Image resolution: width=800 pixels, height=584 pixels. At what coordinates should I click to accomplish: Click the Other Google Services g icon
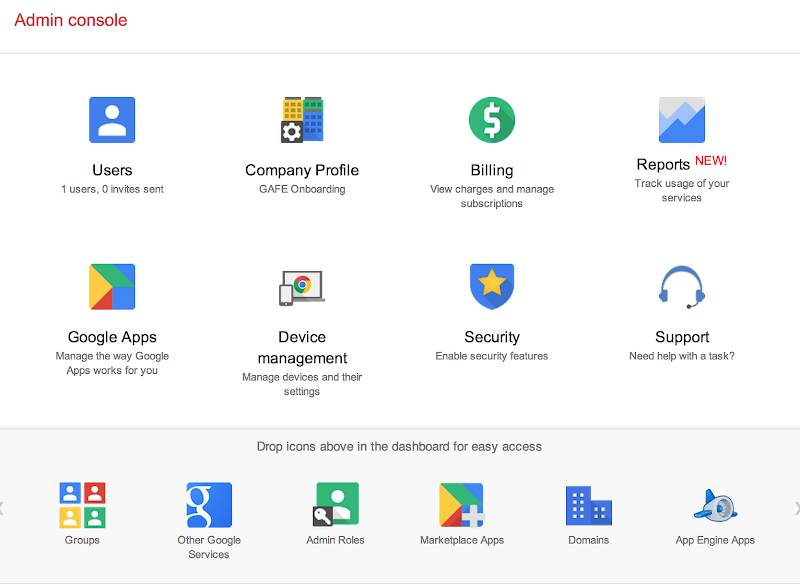(209, 505)
